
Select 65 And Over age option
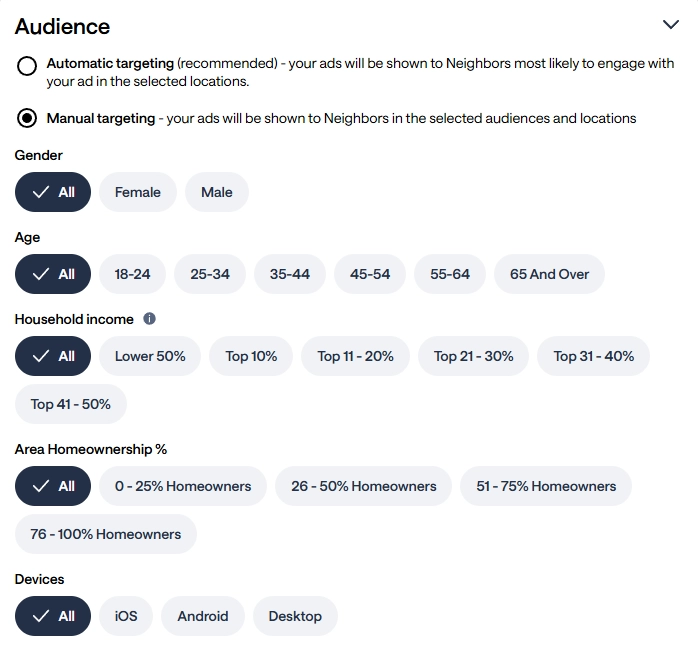549,274
